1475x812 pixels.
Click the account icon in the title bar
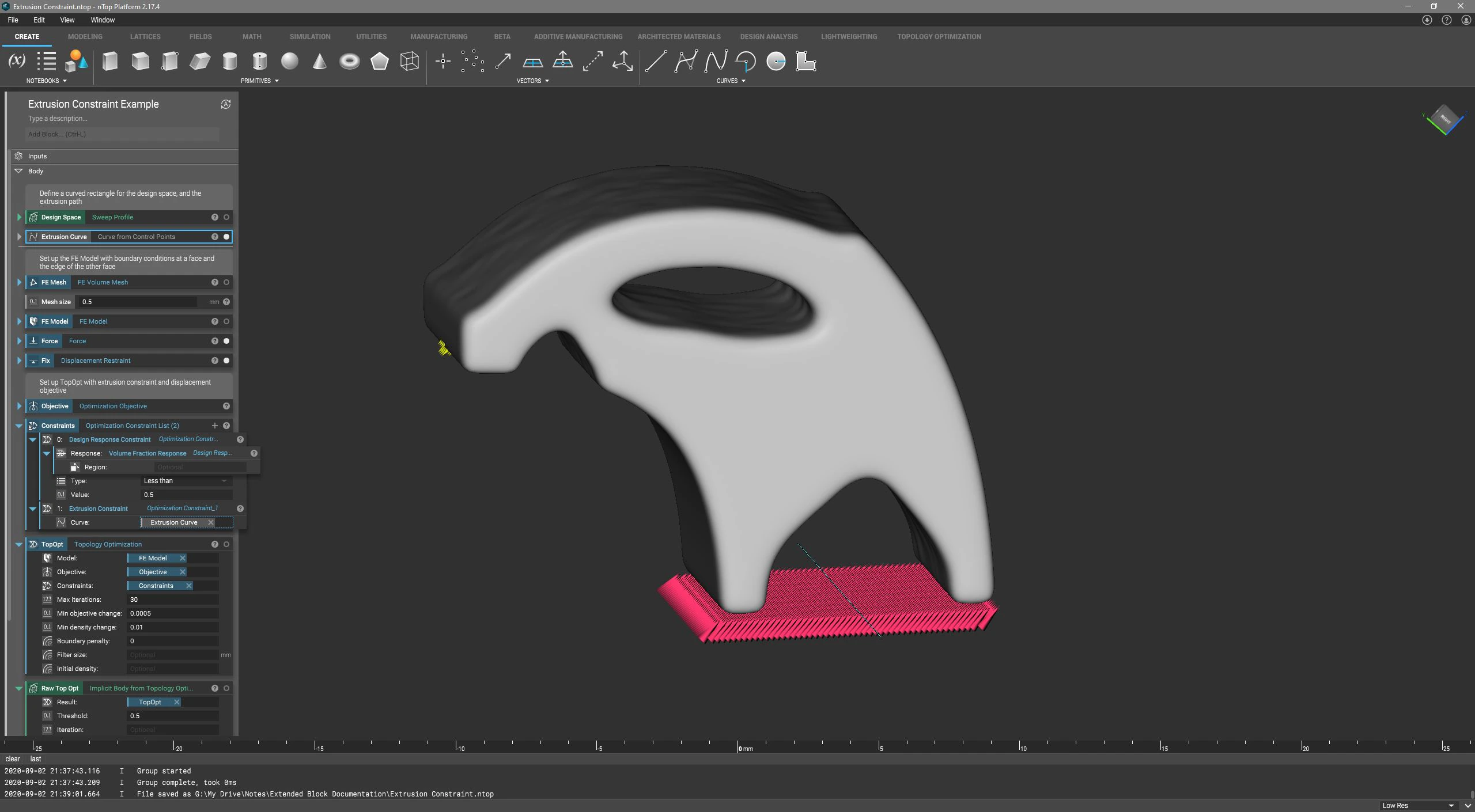point(1466,20)
